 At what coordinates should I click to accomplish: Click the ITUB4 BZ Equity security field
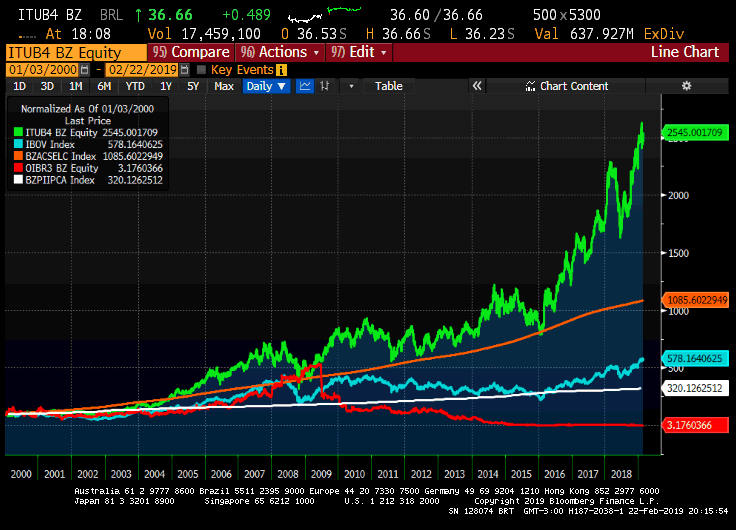76,53
